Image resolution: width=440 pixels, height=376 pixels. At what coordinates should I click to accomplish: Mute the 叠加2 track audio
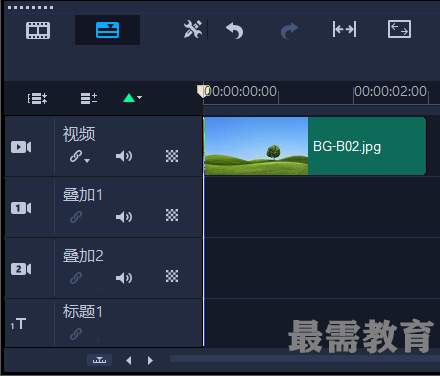point(124,278)
